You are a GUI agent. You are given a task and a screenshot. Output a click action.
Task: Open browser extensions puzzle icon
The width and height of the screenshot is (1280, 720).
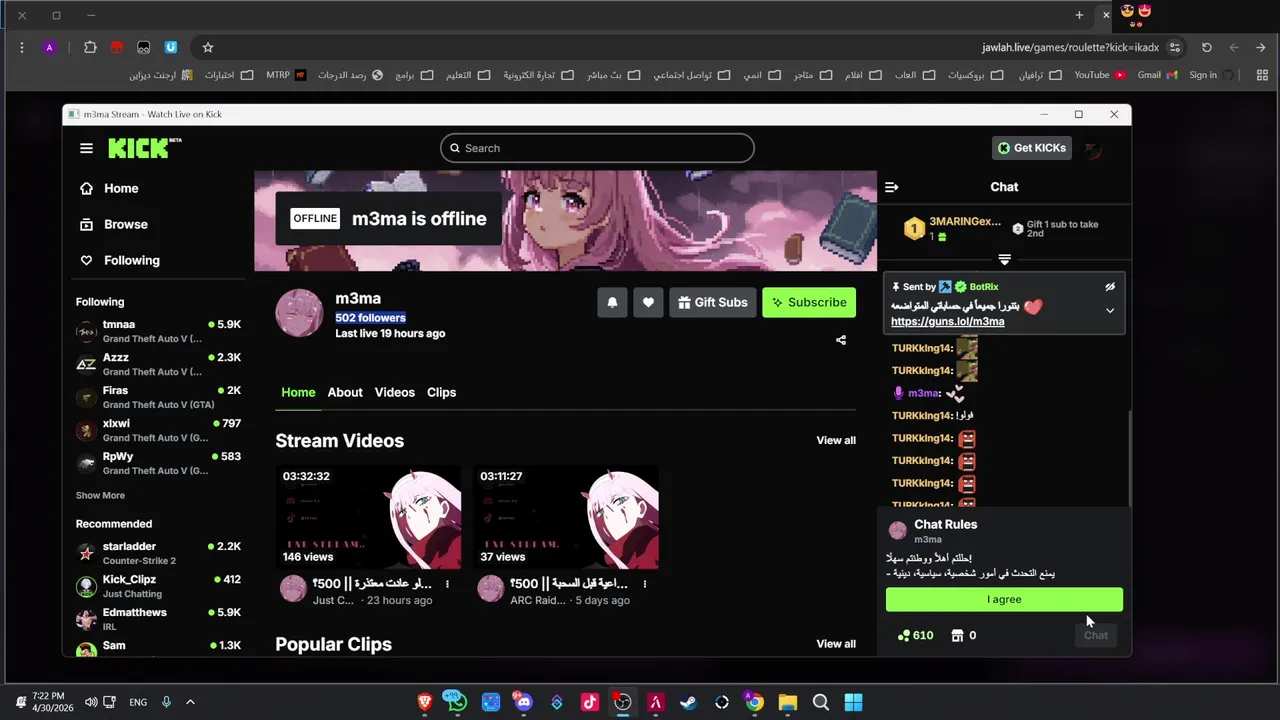(x=90, y=47)
